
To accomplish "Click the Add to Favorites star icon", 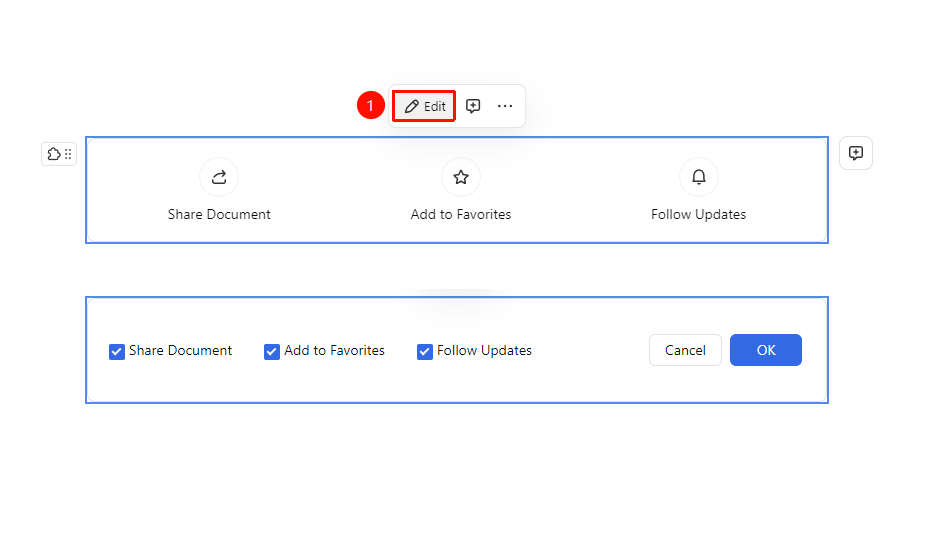I will (x=461, y=177).
